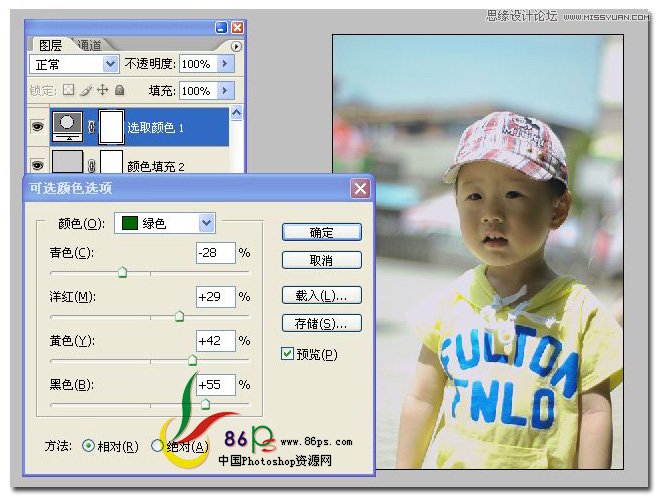The image size is (660, 500).
Task: Select the 选取颜色 1 layer name
Action: [x=155, y=128]
